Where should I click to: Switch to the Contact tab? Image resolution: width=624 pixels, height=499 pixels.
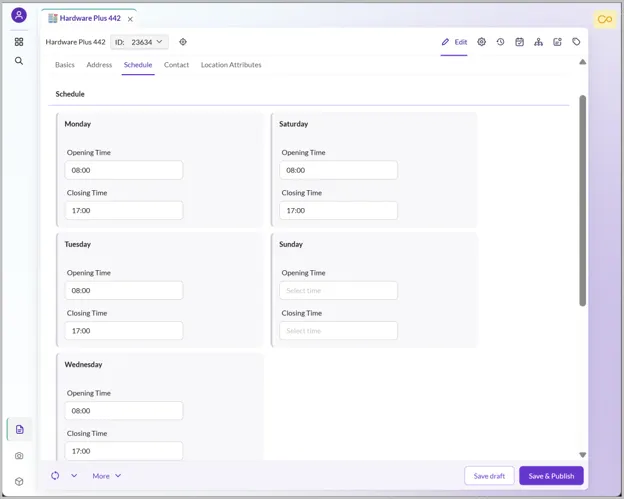tap(176, 65)
